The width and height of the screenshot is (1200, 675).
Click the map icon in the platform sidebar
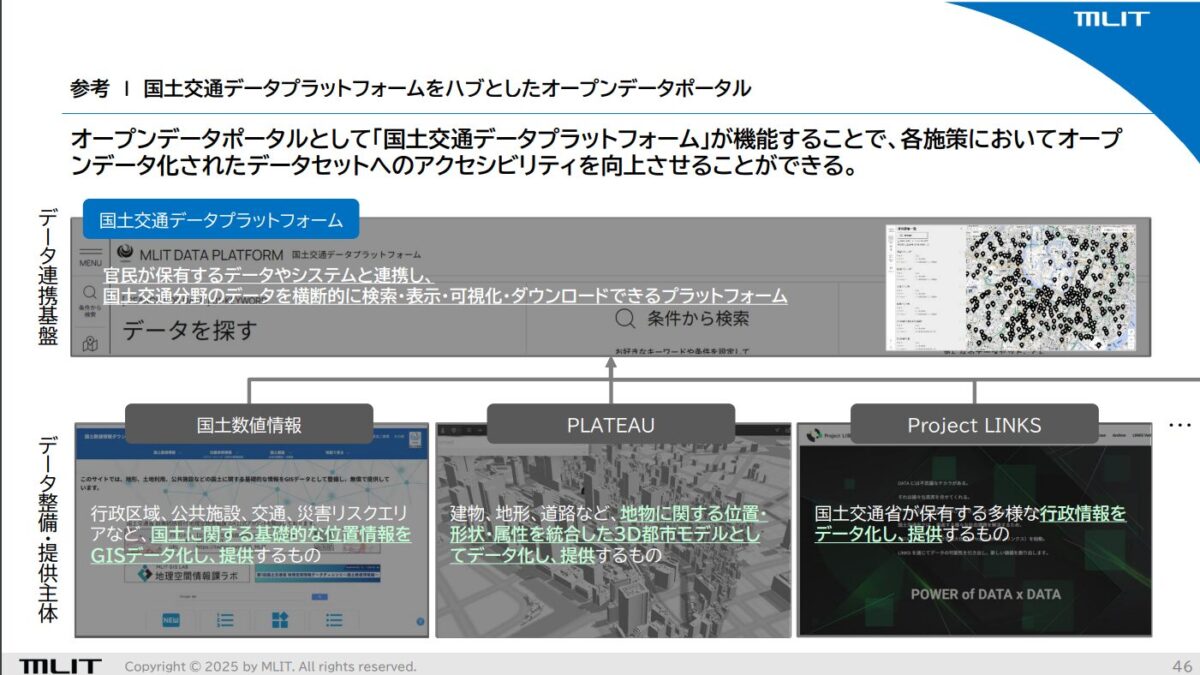click(x=90, y=344)
